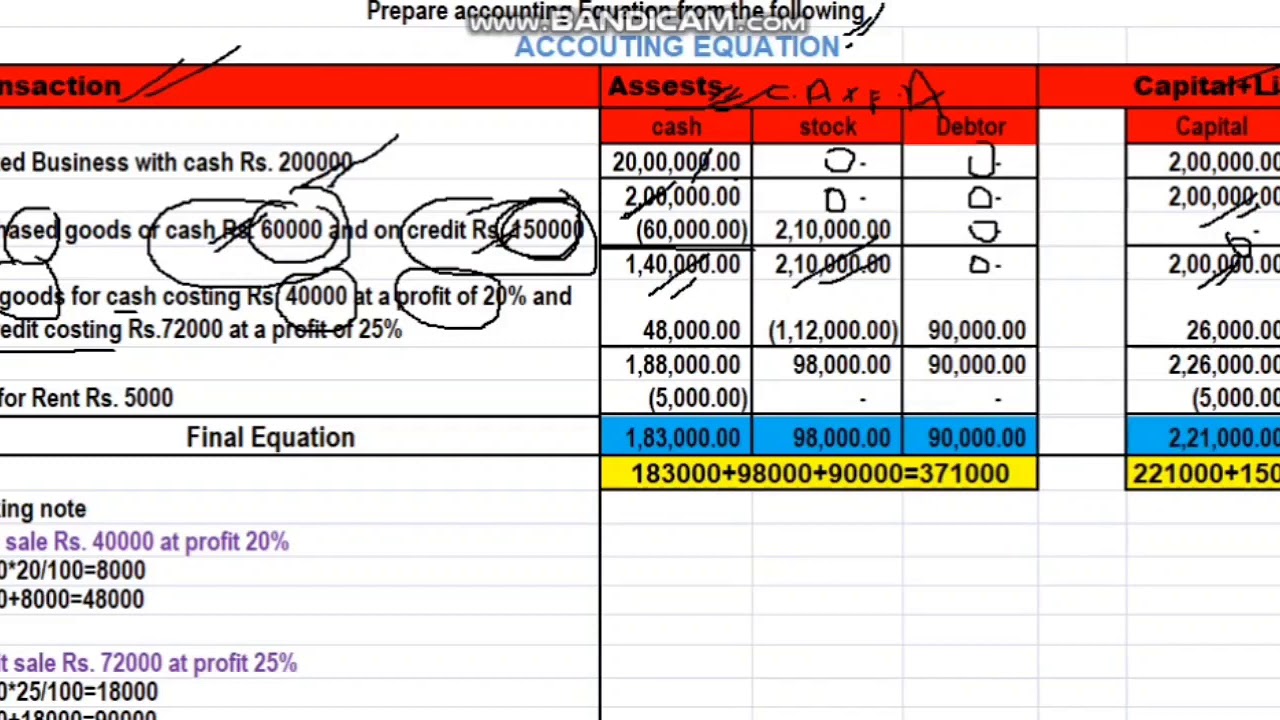Click the red 'nsaction' header cell
This screenshot has height=720, width=1280.
299,87
